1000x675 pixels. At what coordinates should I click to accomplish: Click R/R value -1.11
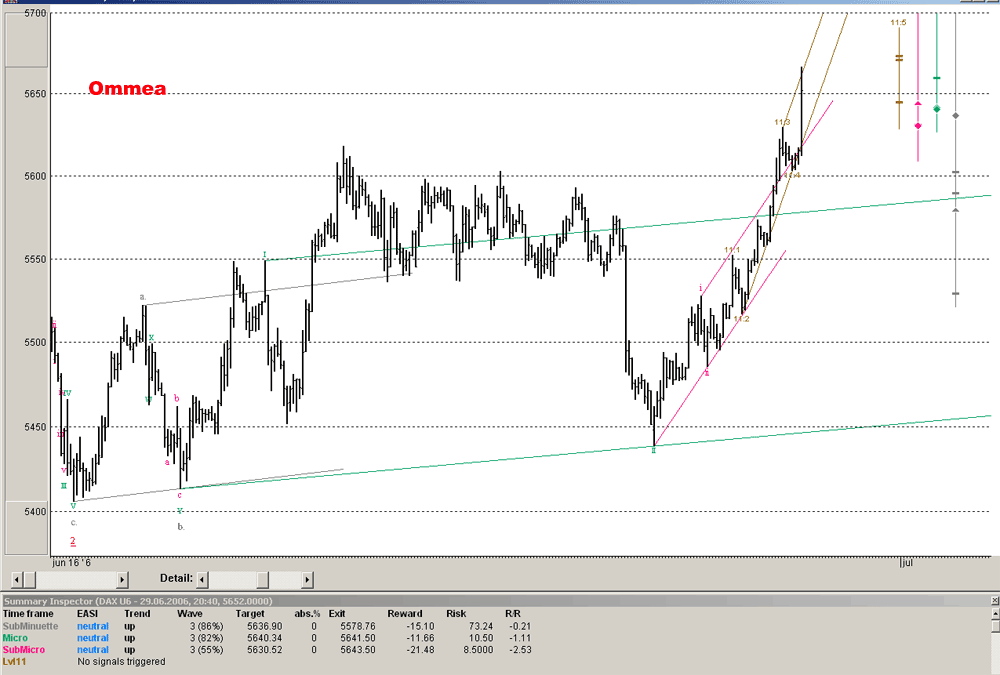point(520,638)
